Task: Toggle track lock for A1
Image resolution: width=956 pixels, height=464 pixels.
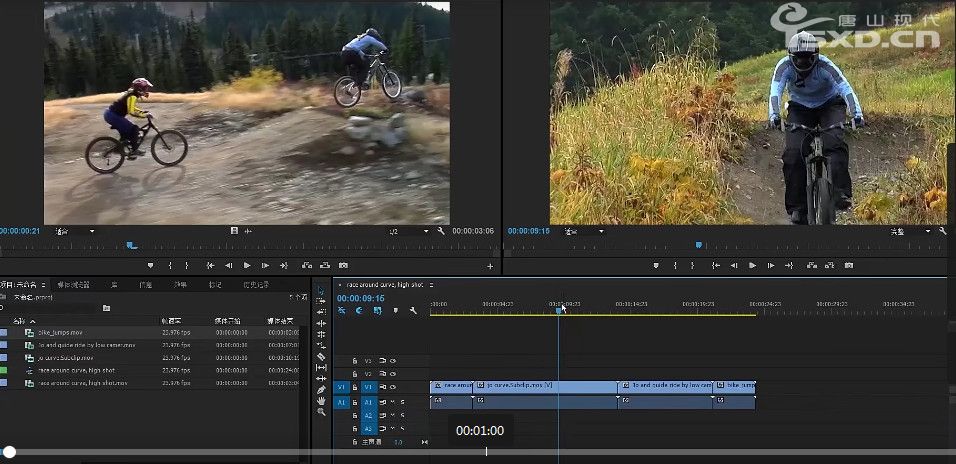Action: click(x=355, y=402)
